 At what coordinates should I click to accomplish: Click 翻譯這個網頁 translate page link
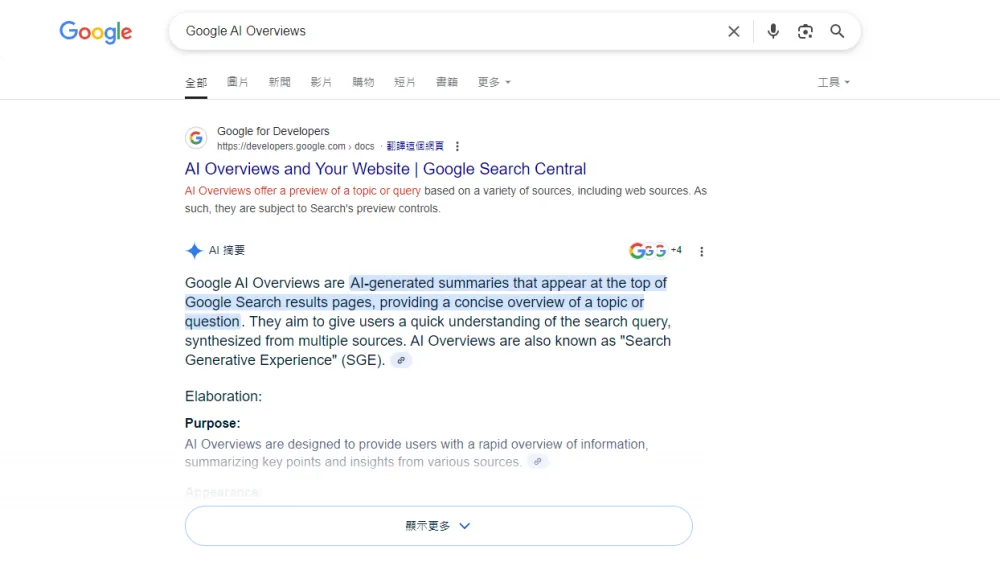coord(415,146)
